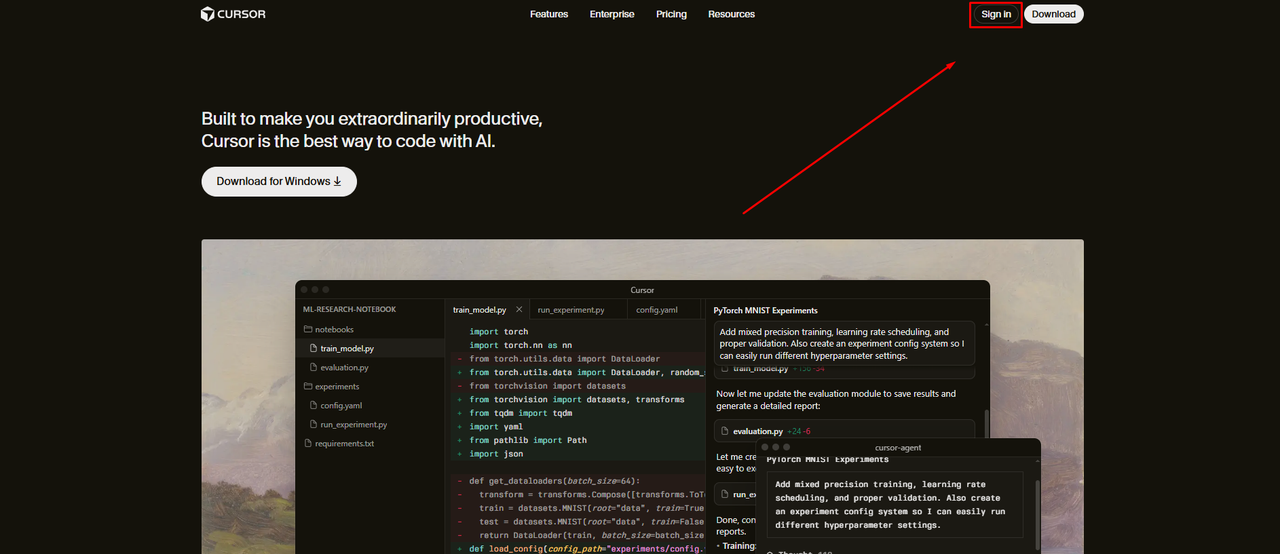Click the 'import json' code line

pyautogui.click(x=496, y=453)
